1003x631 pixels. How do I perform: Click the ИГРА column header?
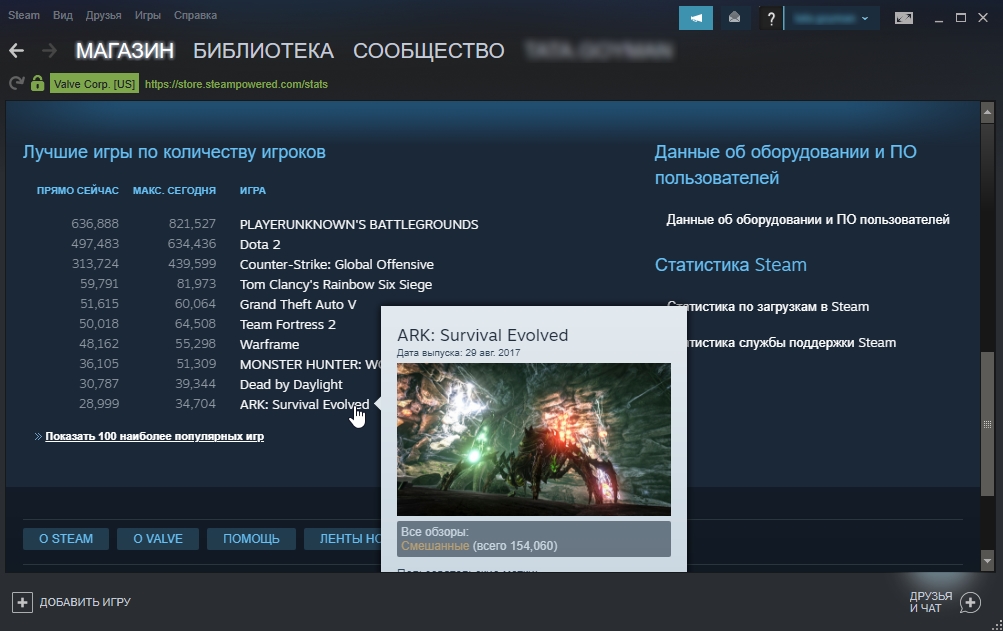[253, 191]
